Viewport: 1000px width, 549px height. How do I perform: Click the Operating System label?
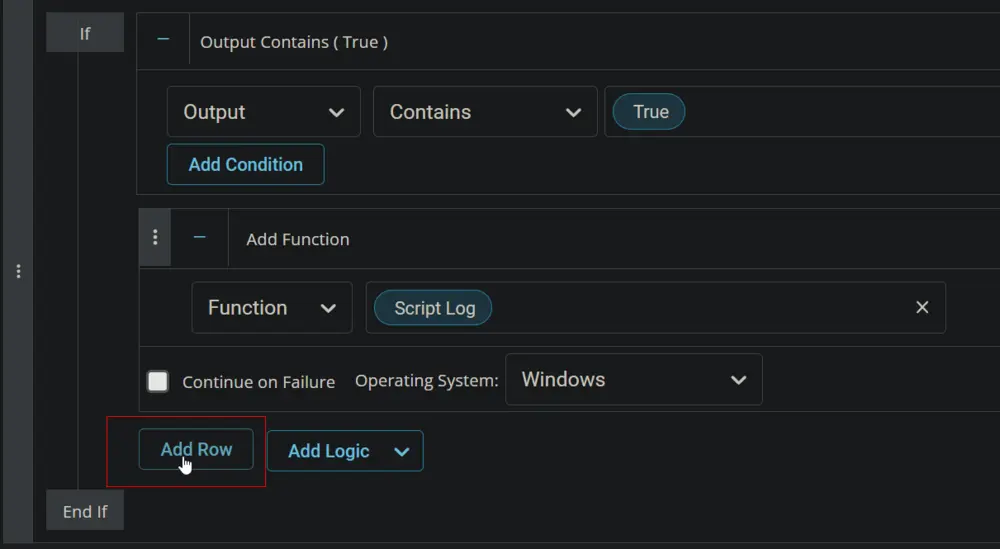point(427,381)
